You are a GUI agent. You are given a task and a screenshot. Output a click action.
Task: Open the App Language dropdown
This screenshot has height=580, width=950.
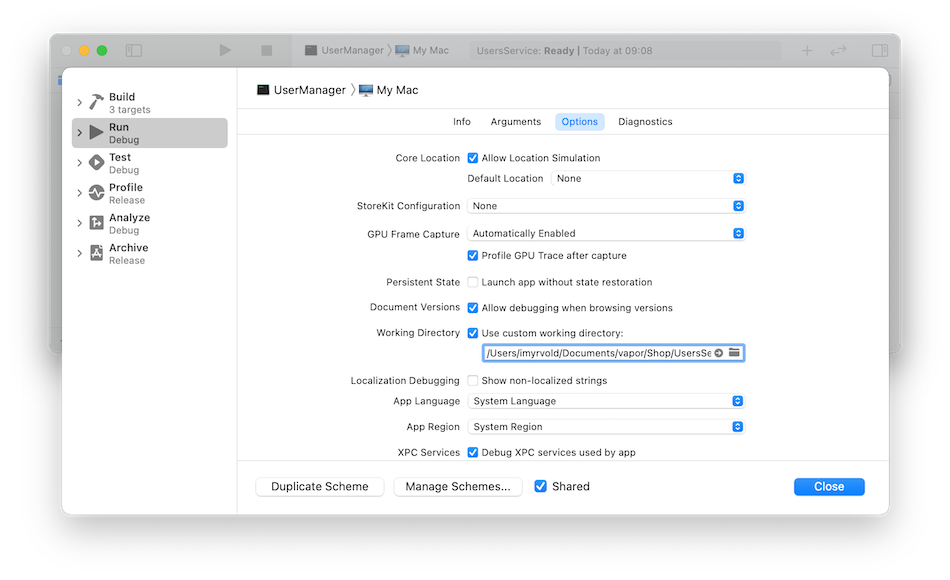[606, 401]
